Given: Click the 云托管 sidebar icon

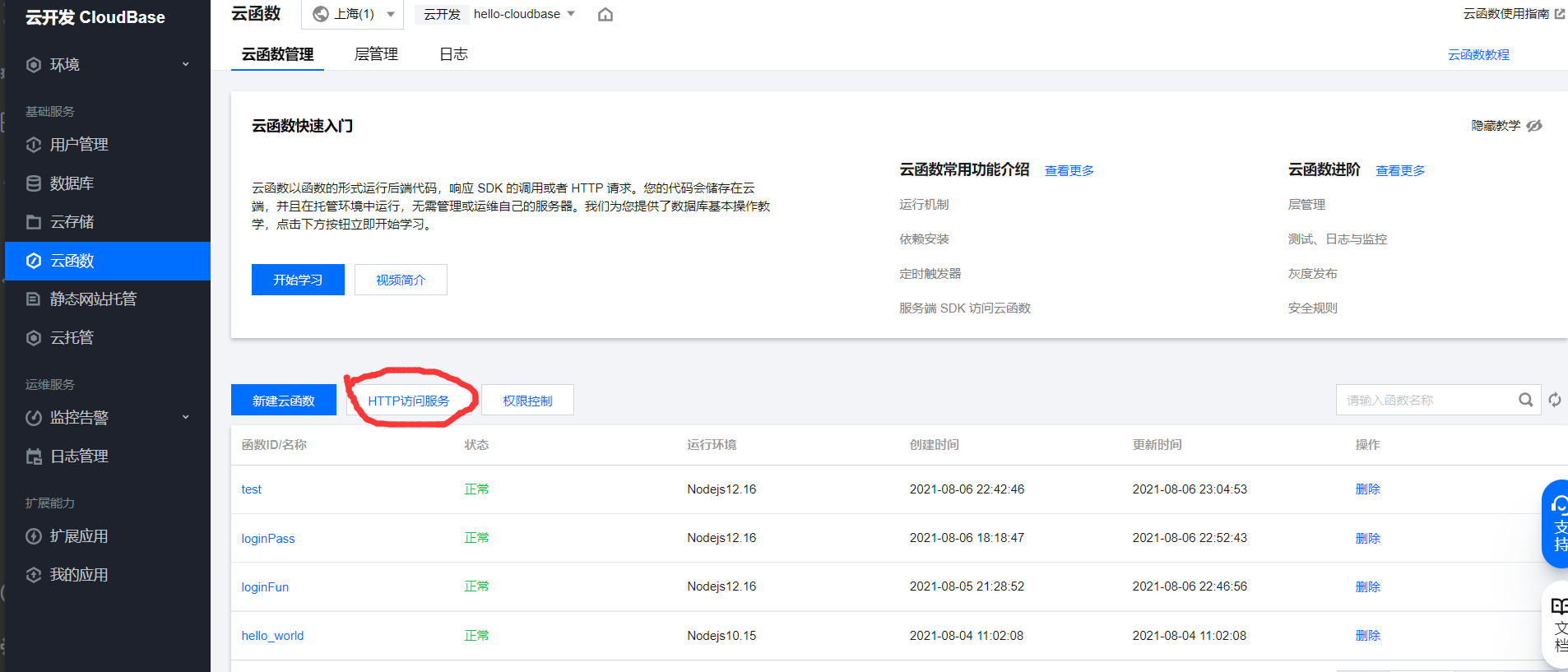Looking at the screenshot, I should tap(34, 338).
